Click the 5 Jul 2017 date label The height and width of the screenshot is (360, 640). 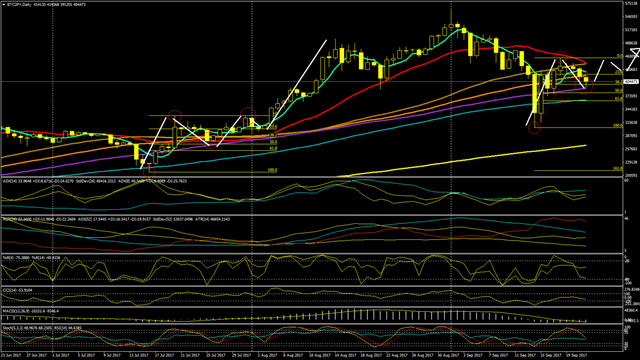(87, 356)
